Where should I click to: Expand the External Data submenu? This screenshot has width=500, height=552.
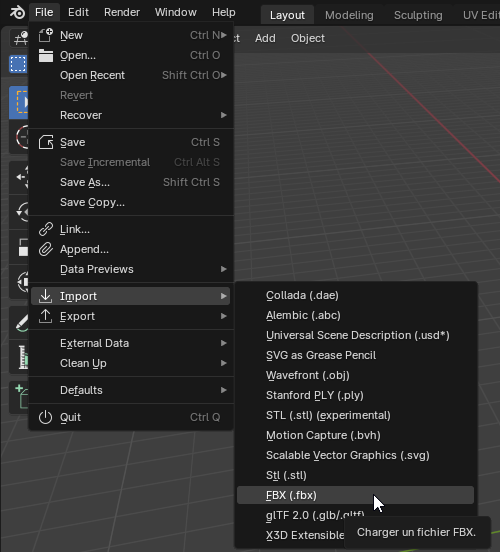tap(131, 343)
